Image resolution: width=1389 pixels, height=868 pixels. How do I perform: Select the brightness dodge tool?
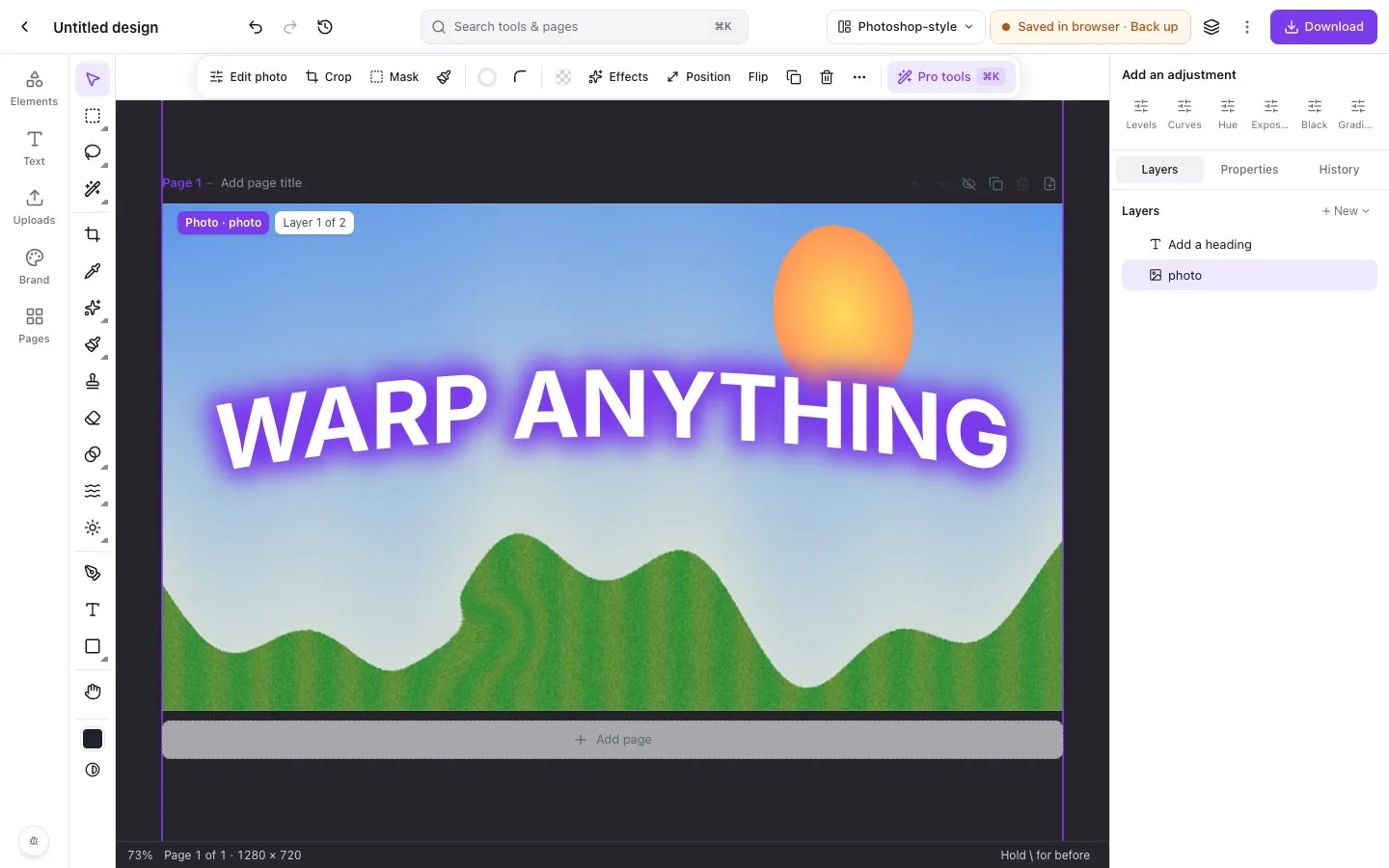click(93, 528)
